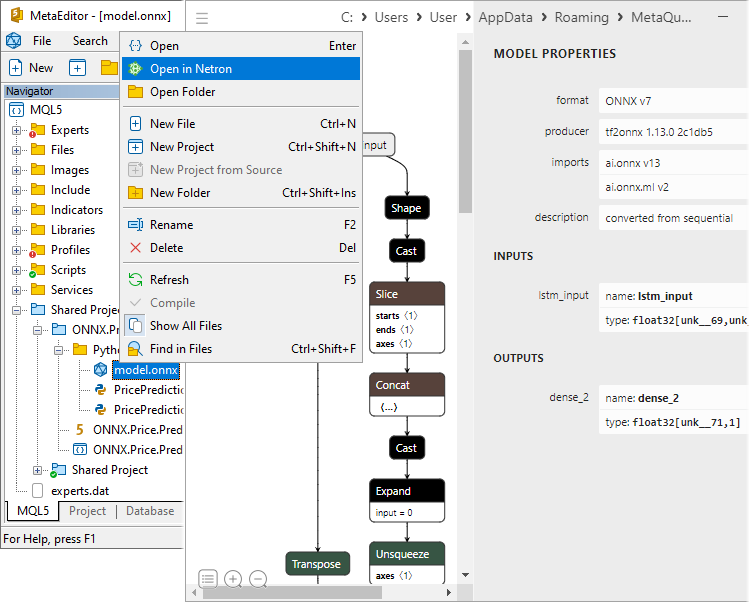Screen dimensions: 750x602
Task: Click the Slice node in graph
Action: click(x=407, y=294)
